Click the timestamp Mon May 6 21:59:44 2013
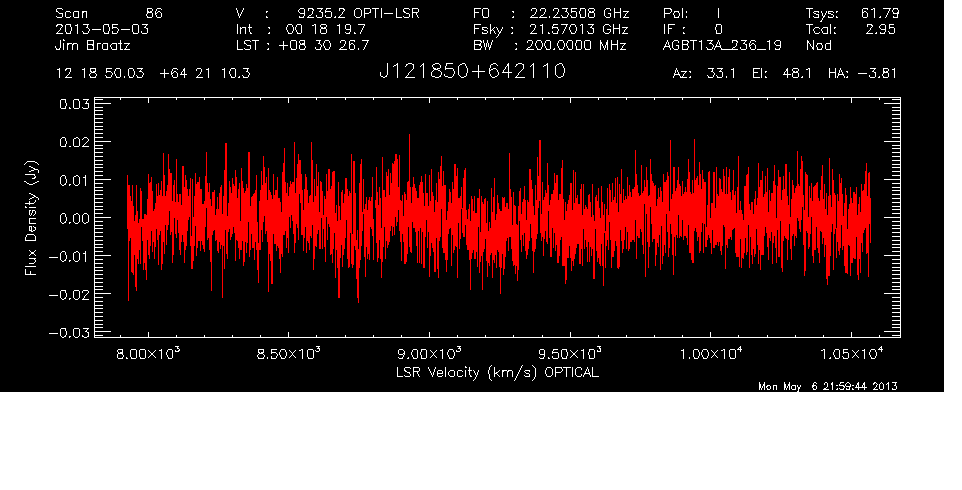 (827, 386)
